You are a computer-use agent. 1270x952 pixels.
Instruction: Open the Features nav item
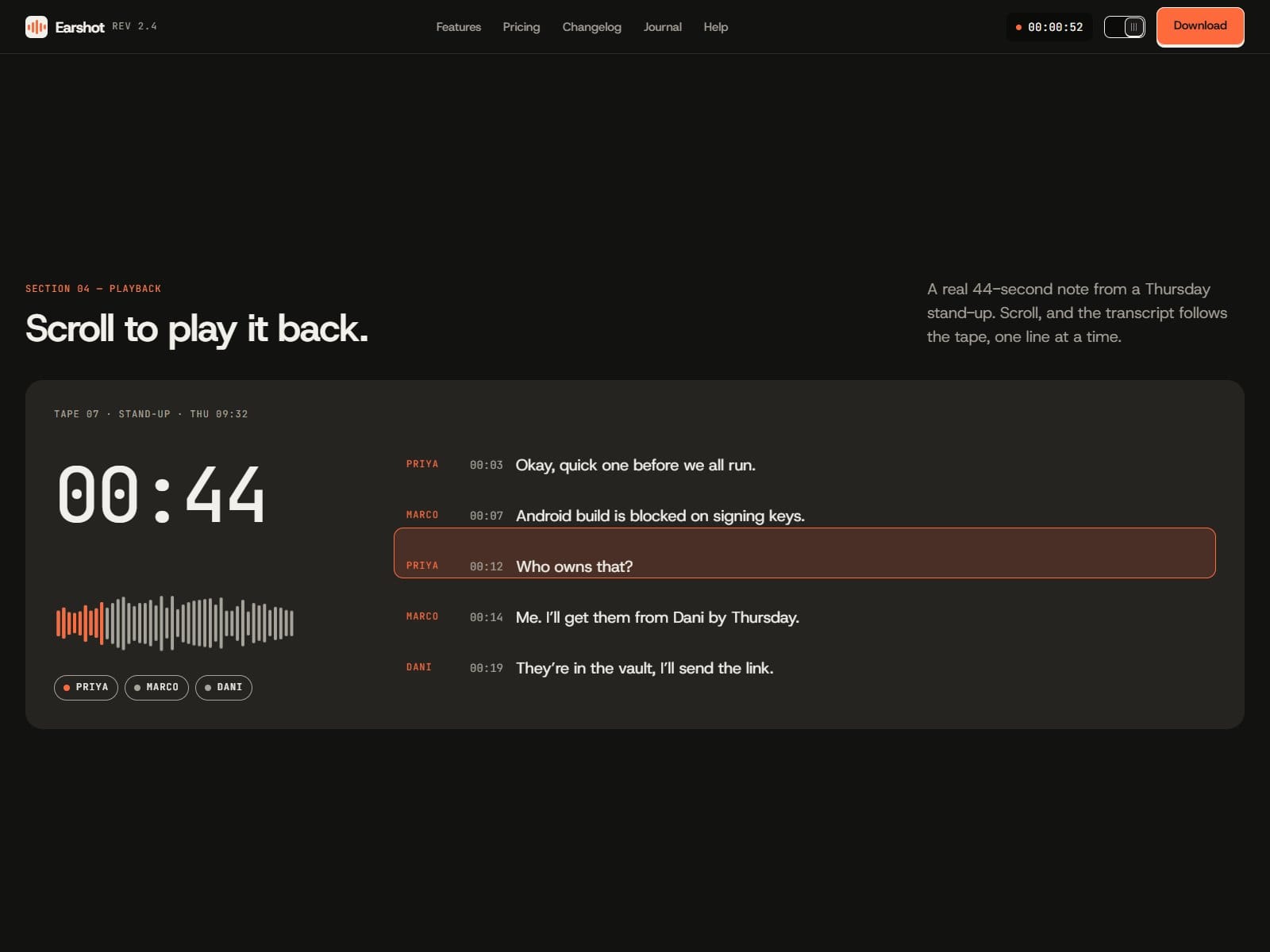tap(459, 27)
